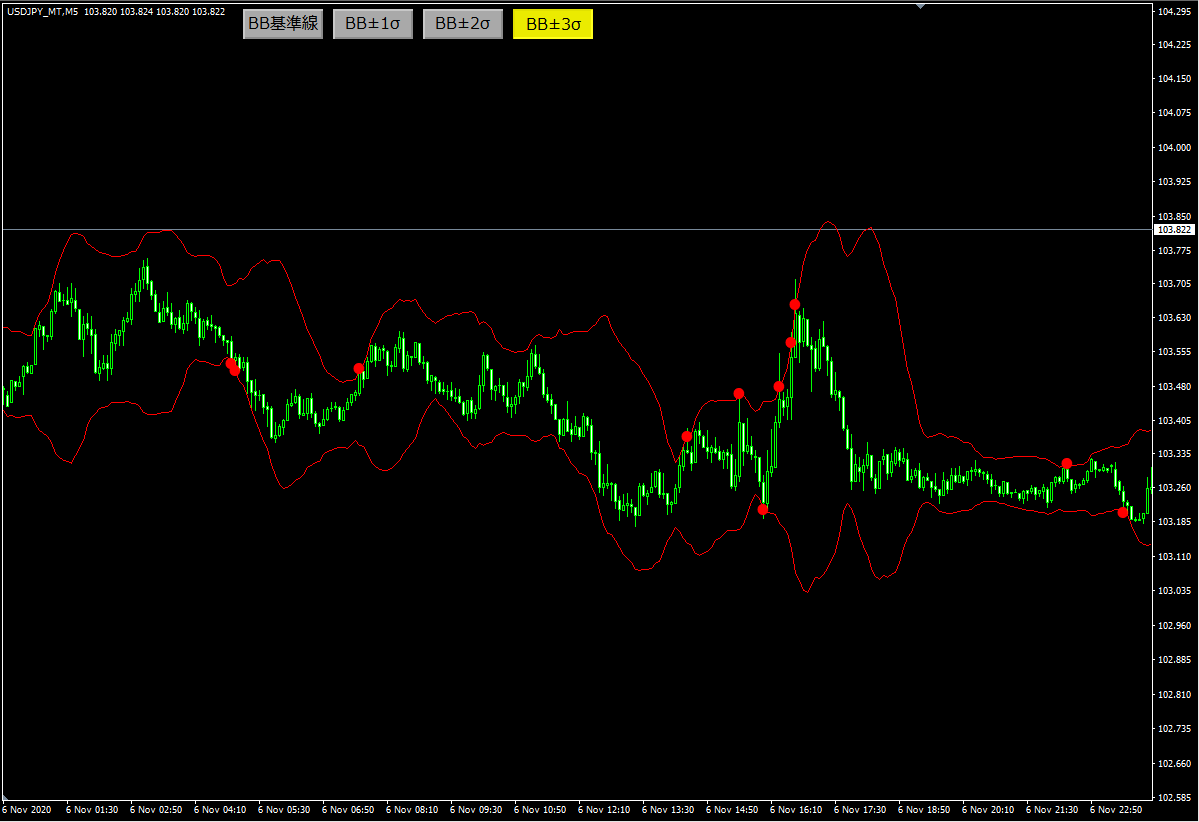
Task: Click price scale label 104.000
Action: (1174, 148)
